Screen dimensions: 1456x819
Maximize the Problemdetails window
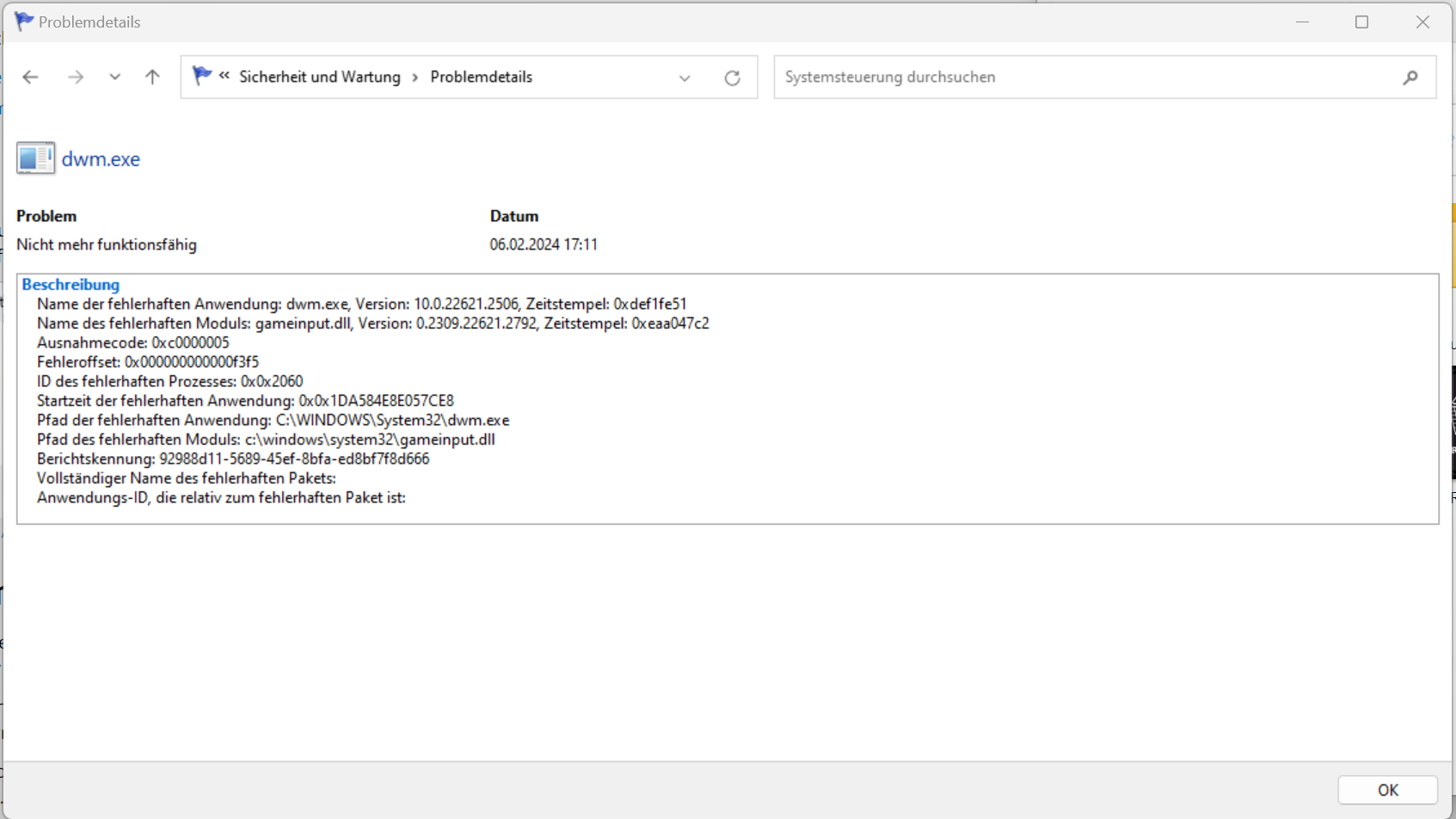click(x=1361, y=22)
